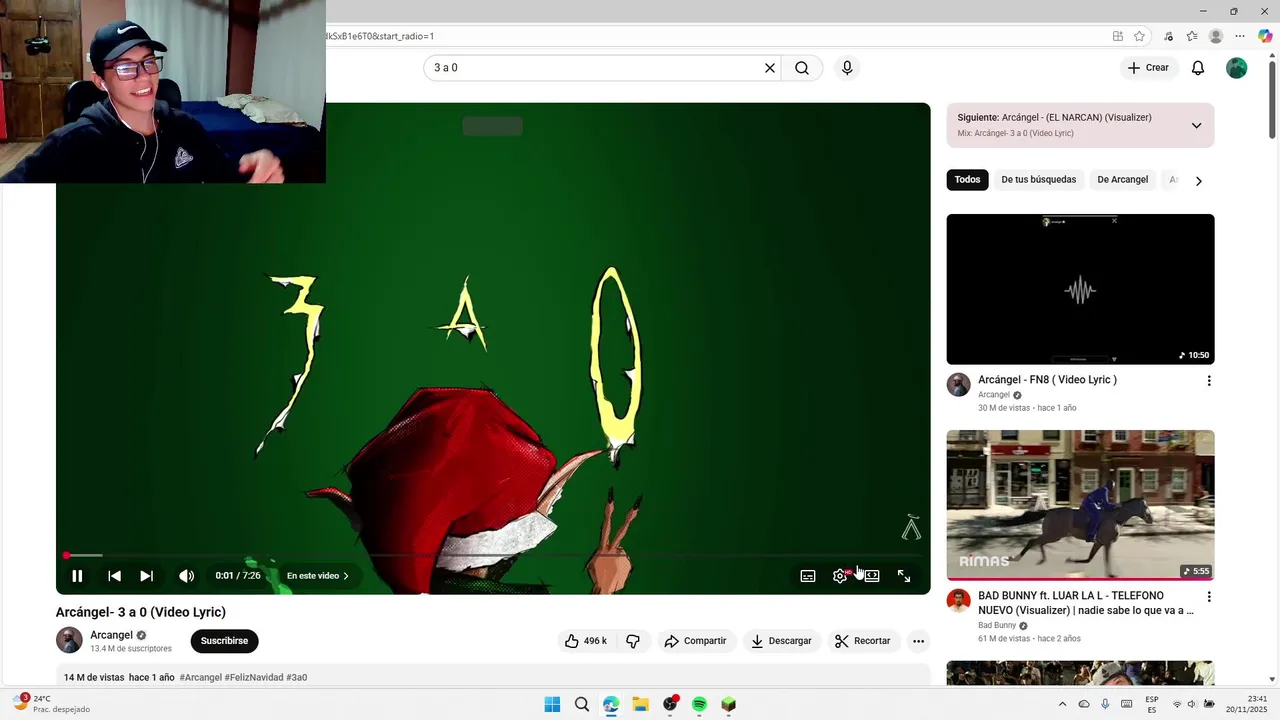1280x720 pixels.
Task: Click the #FelizNavidad hashtag
Action: [254, 677]
